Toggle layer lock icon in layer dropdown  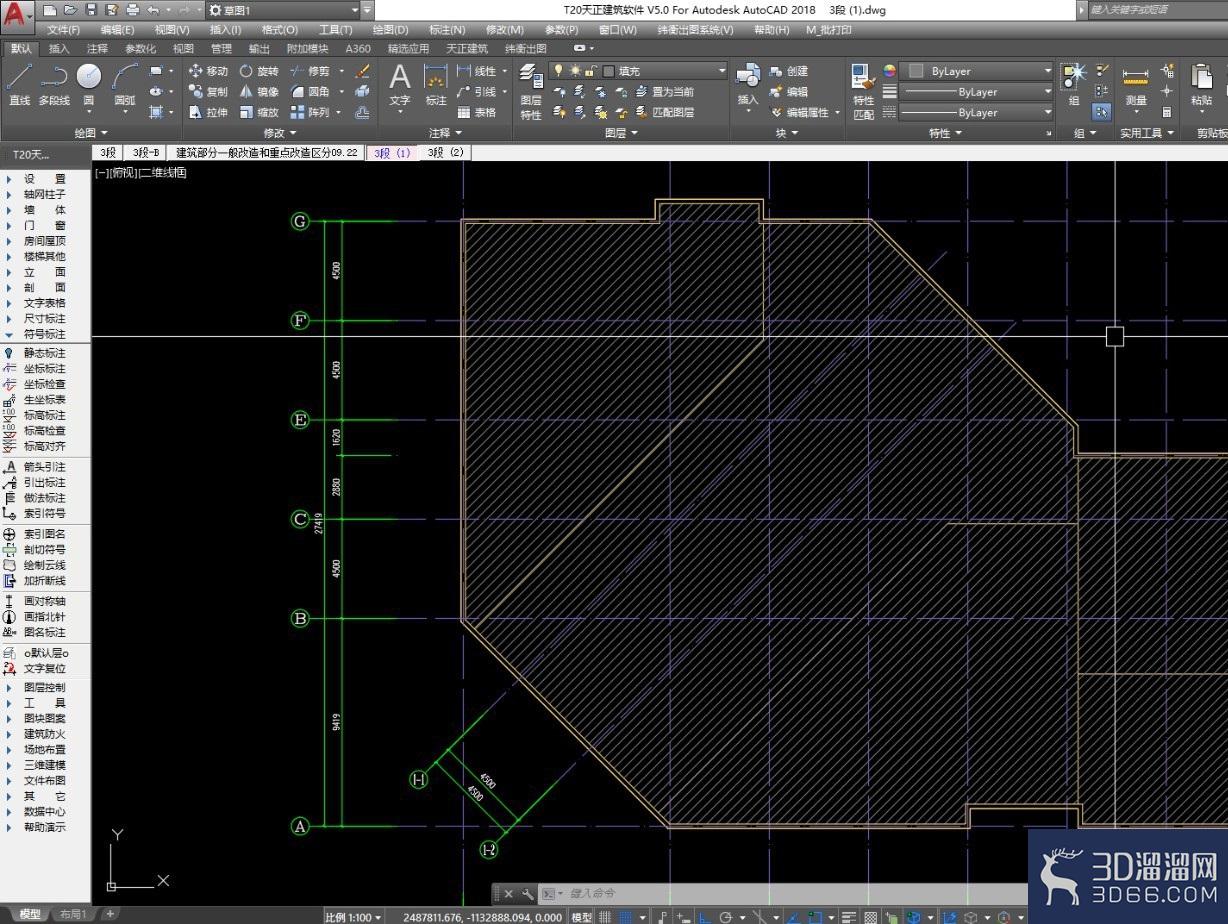pyautogui.click(x=592, y=71)
